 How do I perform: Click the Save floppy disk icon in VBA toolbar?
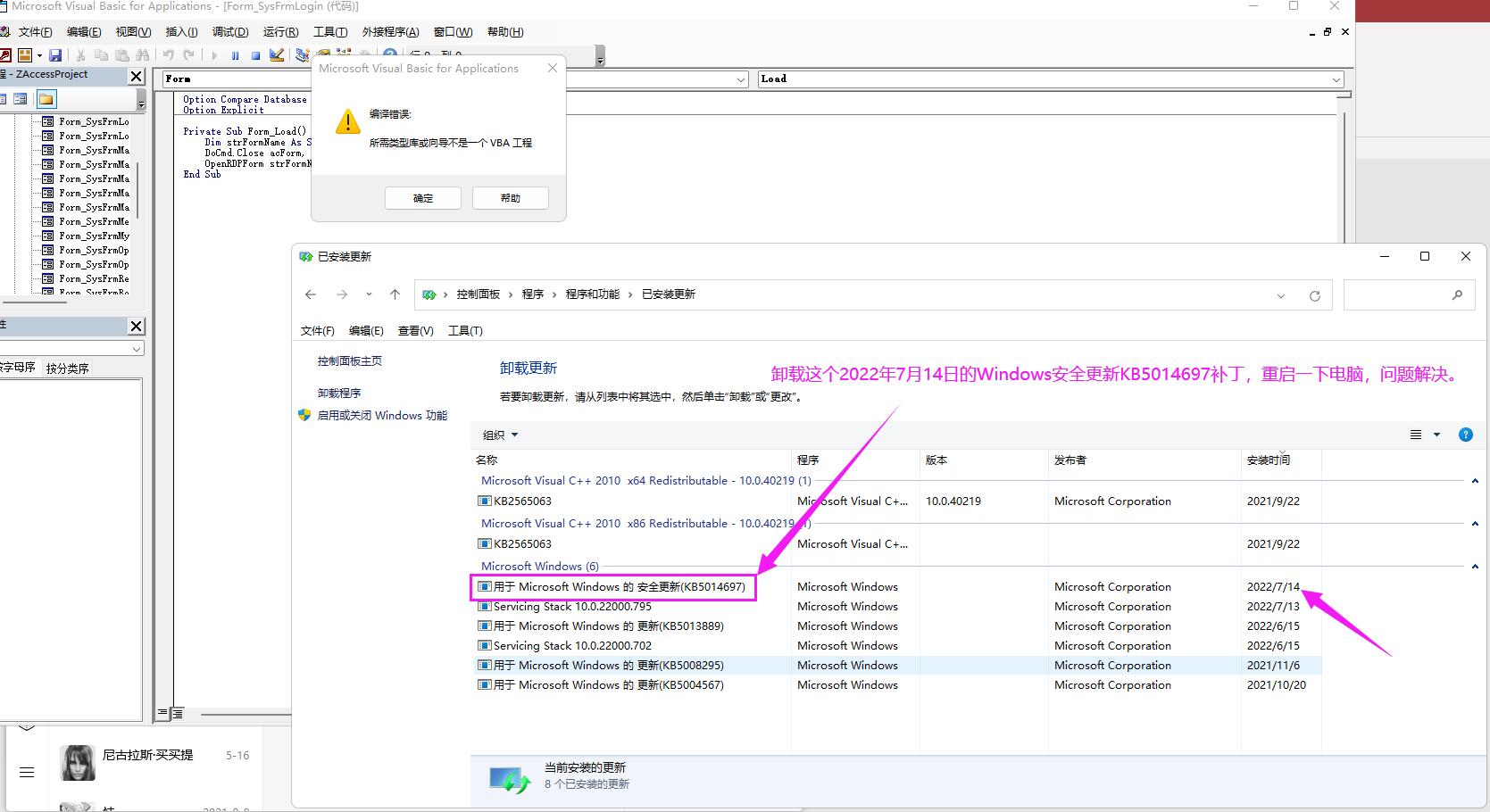55,55
